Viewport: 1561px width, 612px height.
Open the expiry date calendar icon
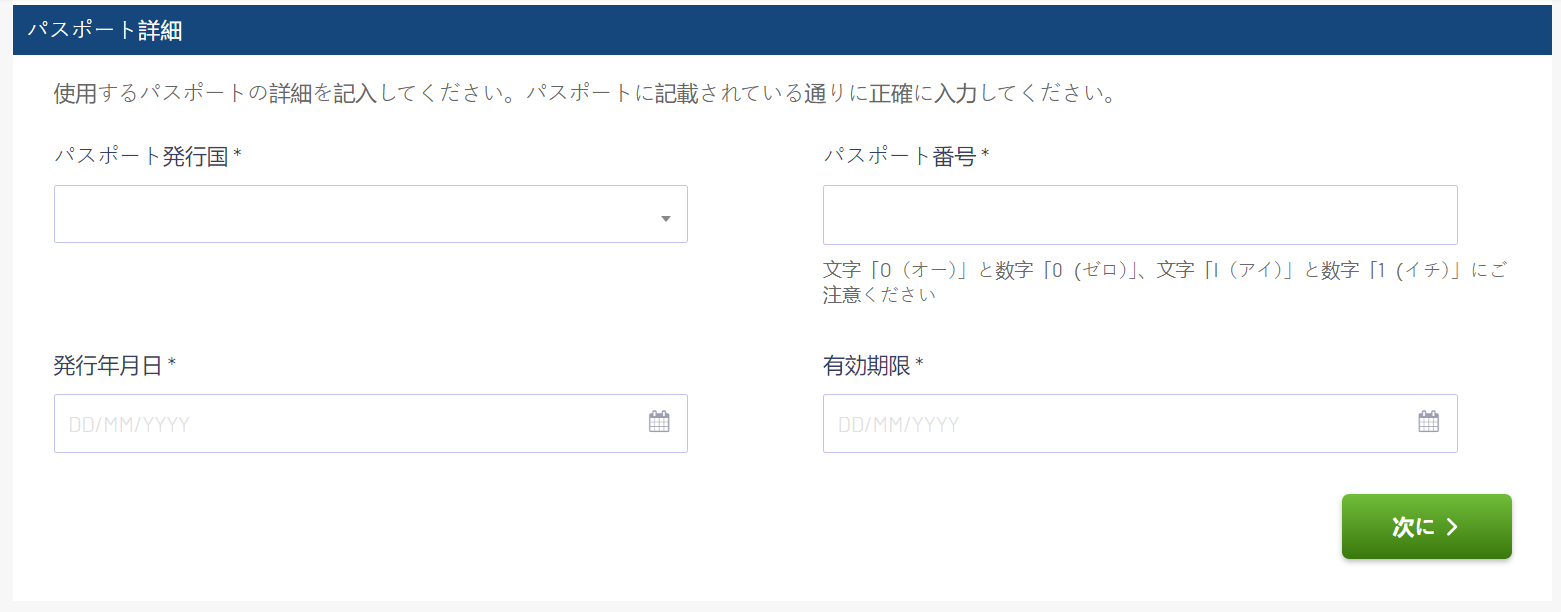click(1429, 422)
